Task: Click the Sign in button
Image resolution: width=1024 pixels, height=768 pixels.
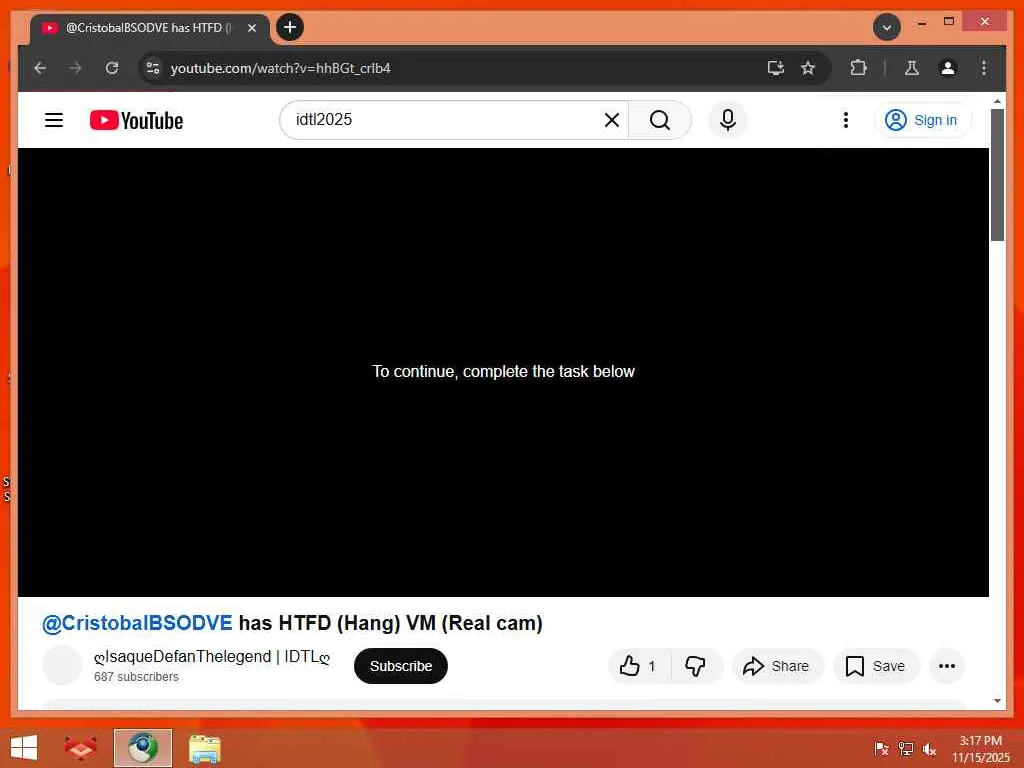Action: click(922, 120)
